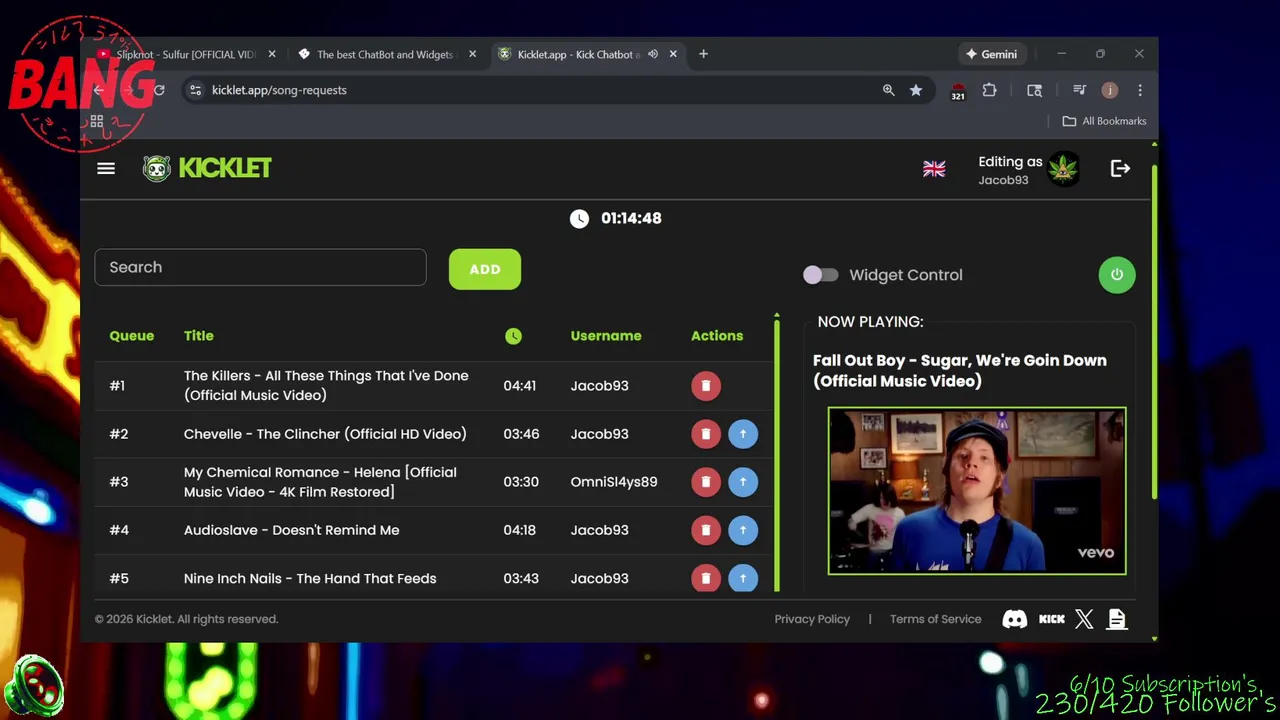Open the All Bookmarks folder
The height and width of the screenshot is (720, 1280).
click(1104, 121)
